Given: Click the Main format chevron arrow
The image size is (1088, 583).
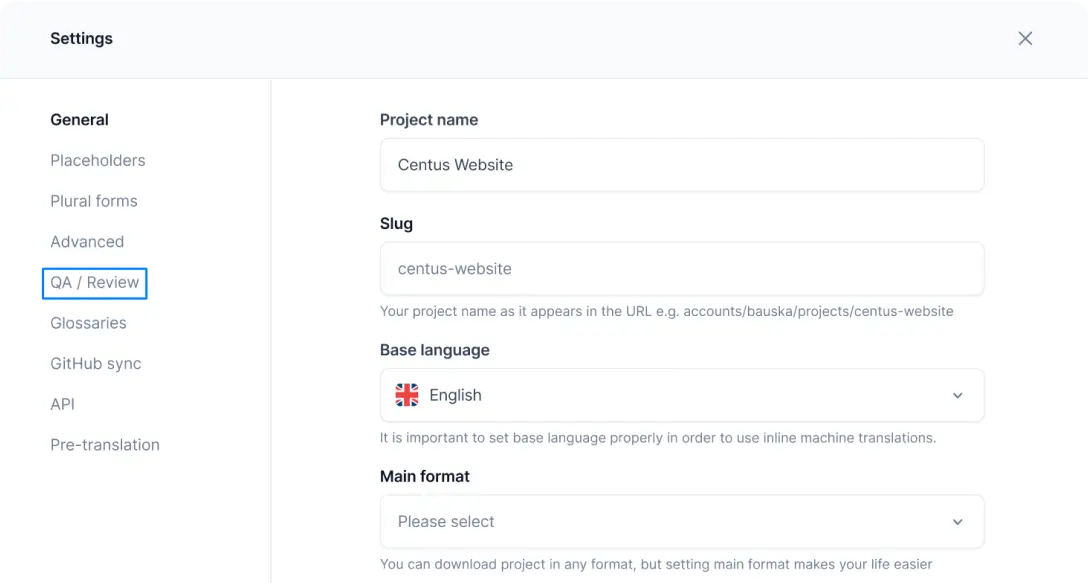Looking at the screenshot, I should 957,522.
